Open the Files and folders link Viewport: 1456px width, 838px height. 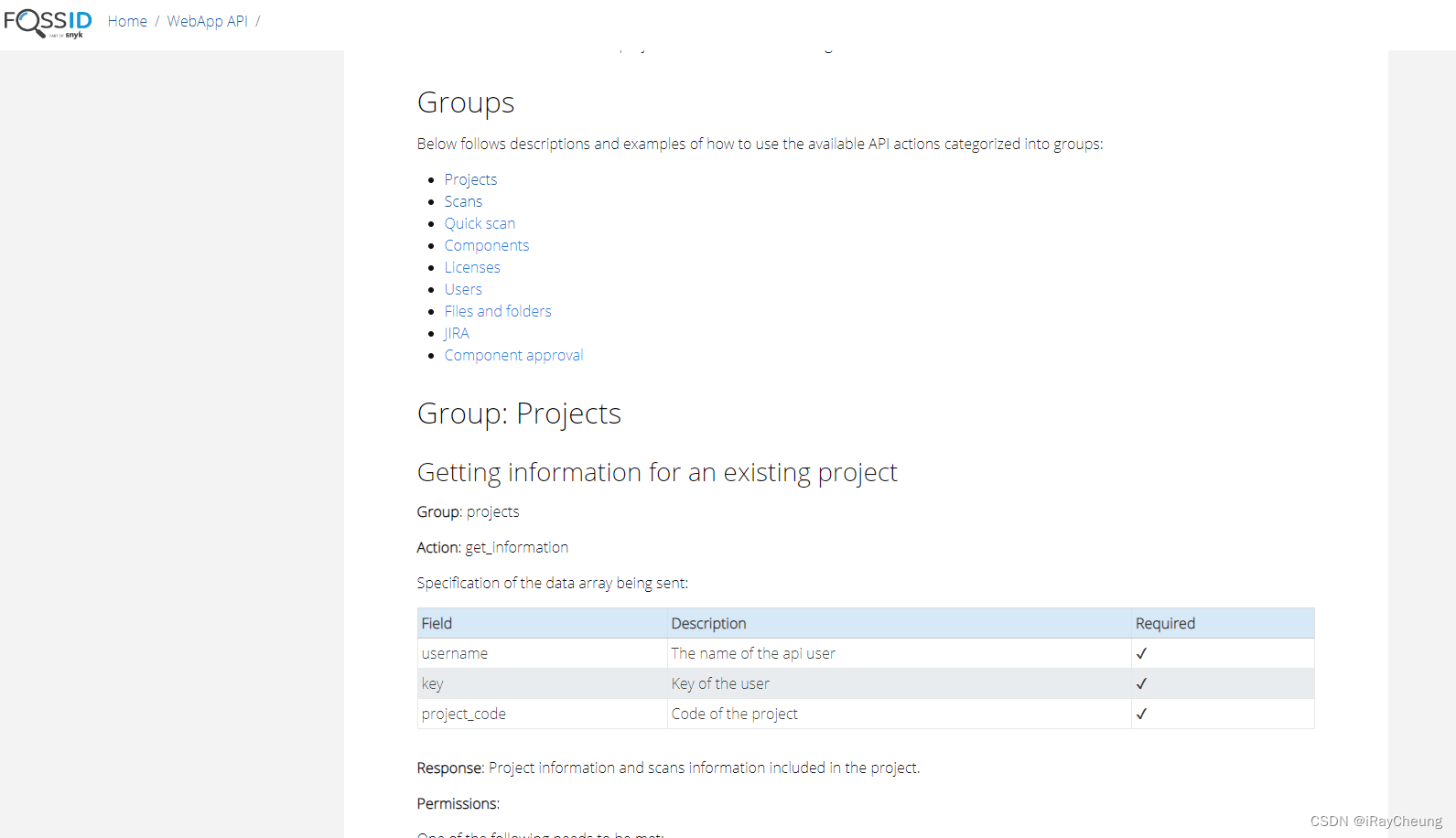pyautogui.click(x=498, y=311)
